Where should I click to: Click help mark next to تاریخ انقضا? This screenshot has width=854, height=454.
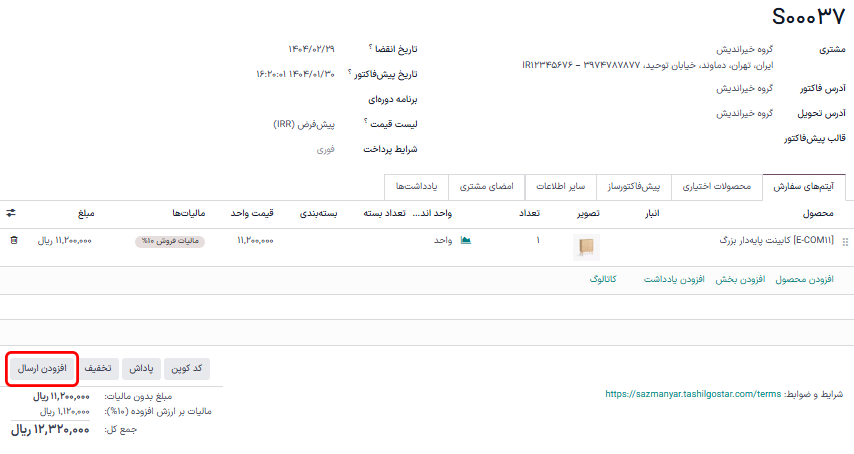(370, 48)
